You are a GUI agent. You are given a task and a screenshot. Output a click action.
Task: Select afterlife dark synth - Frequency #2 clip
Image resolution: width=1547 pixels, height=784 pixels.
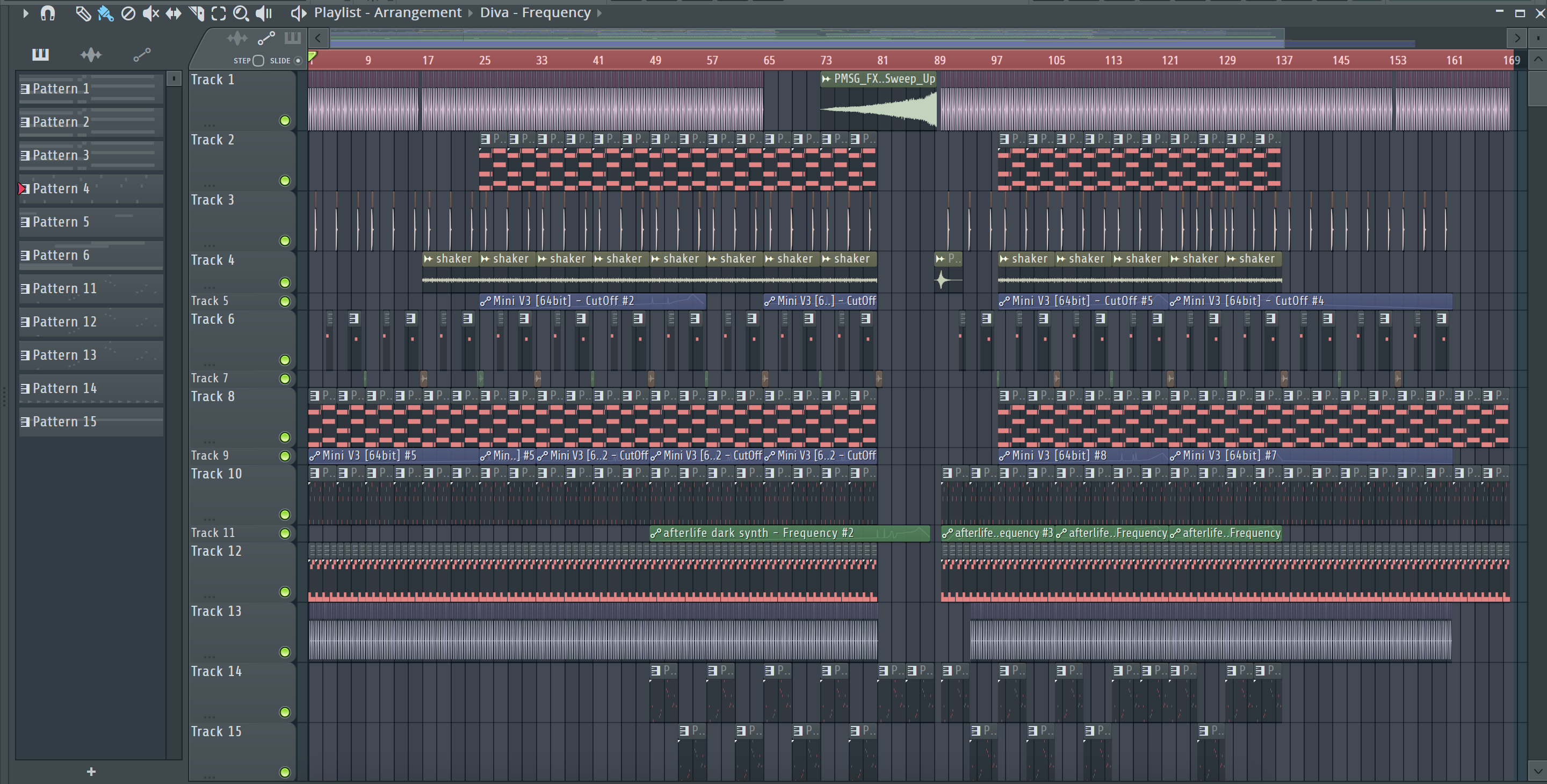[x=790, y=533]
